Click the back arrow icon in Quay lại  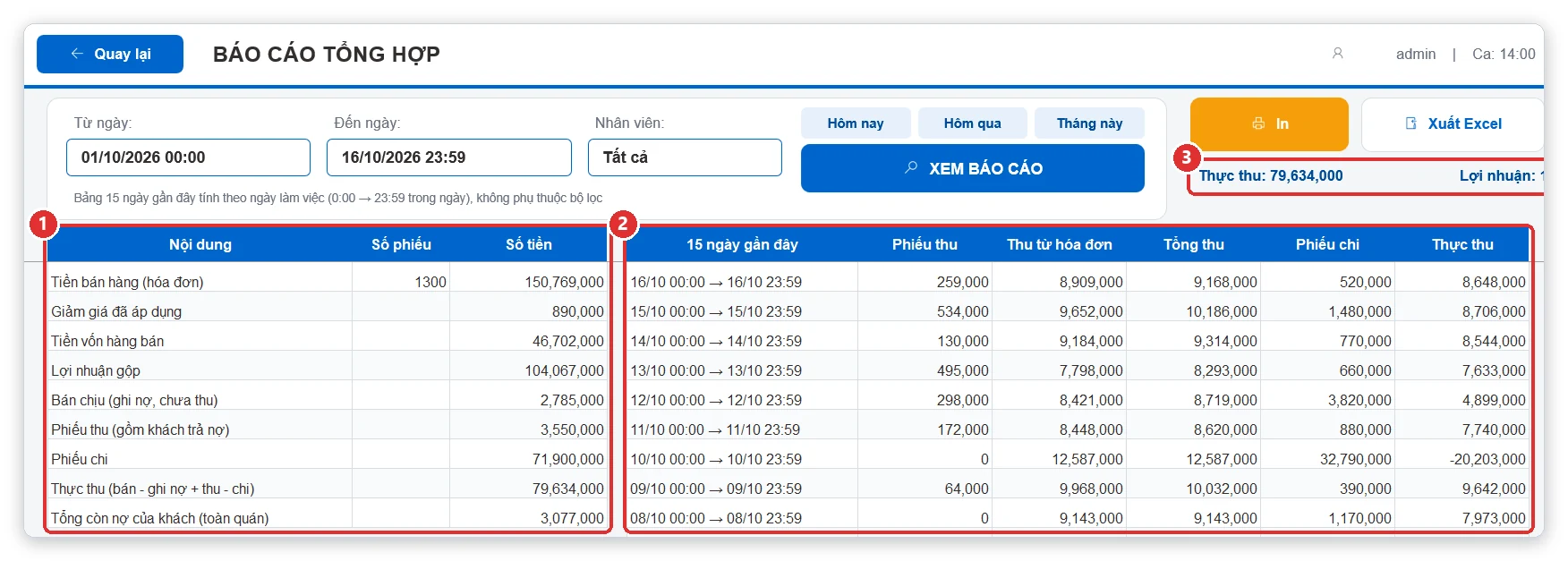(77, 54)
